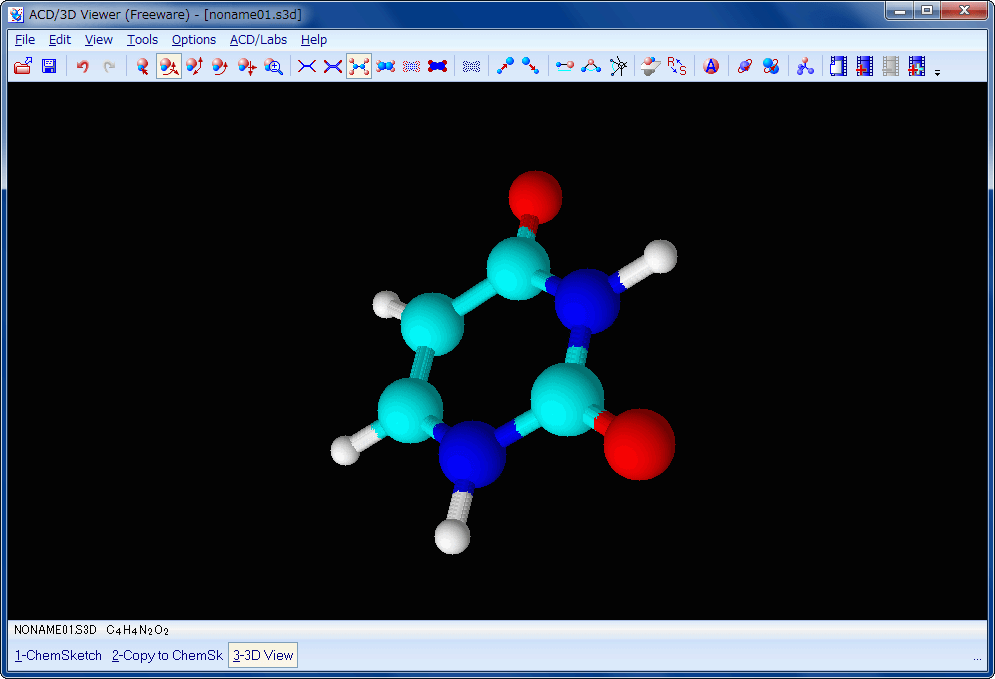The image size is (995, 679).
Task: Start Auto Rotate with the single-sphere icon
Action: click(744, 66)
